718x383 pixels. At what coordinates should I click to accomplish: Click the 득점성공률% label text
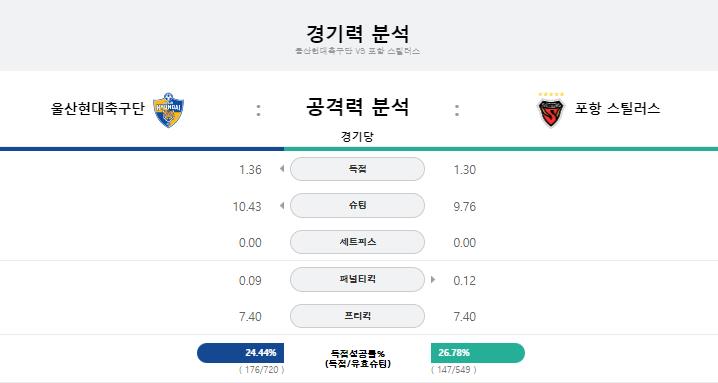coord(358,354)
